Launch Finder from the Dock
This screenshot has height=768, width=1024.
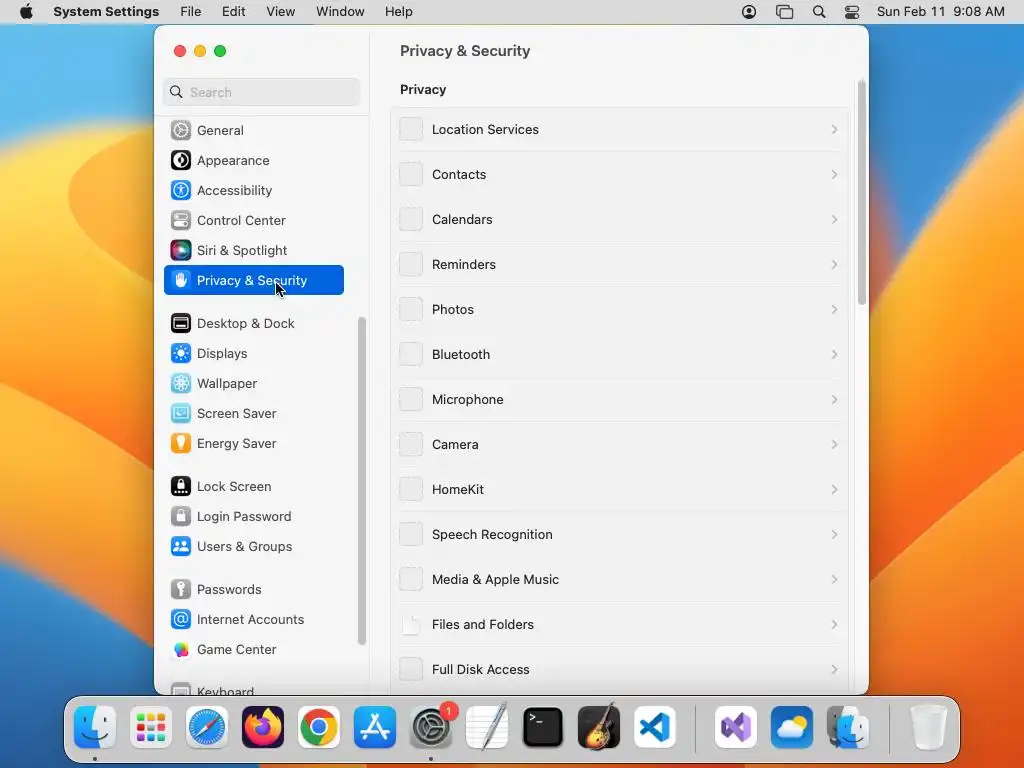click(x=95, y=727)
